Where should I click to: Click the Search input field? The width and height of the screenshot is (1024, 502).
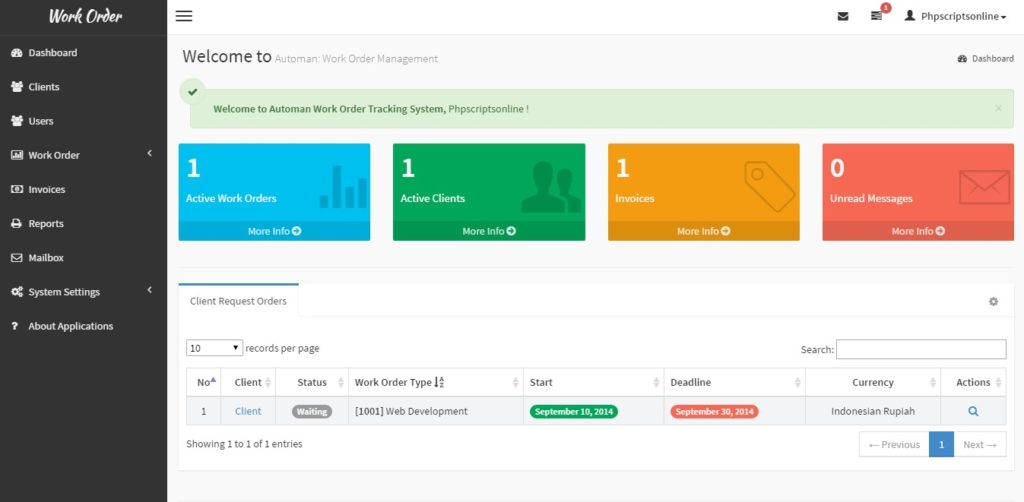point(920,349)
